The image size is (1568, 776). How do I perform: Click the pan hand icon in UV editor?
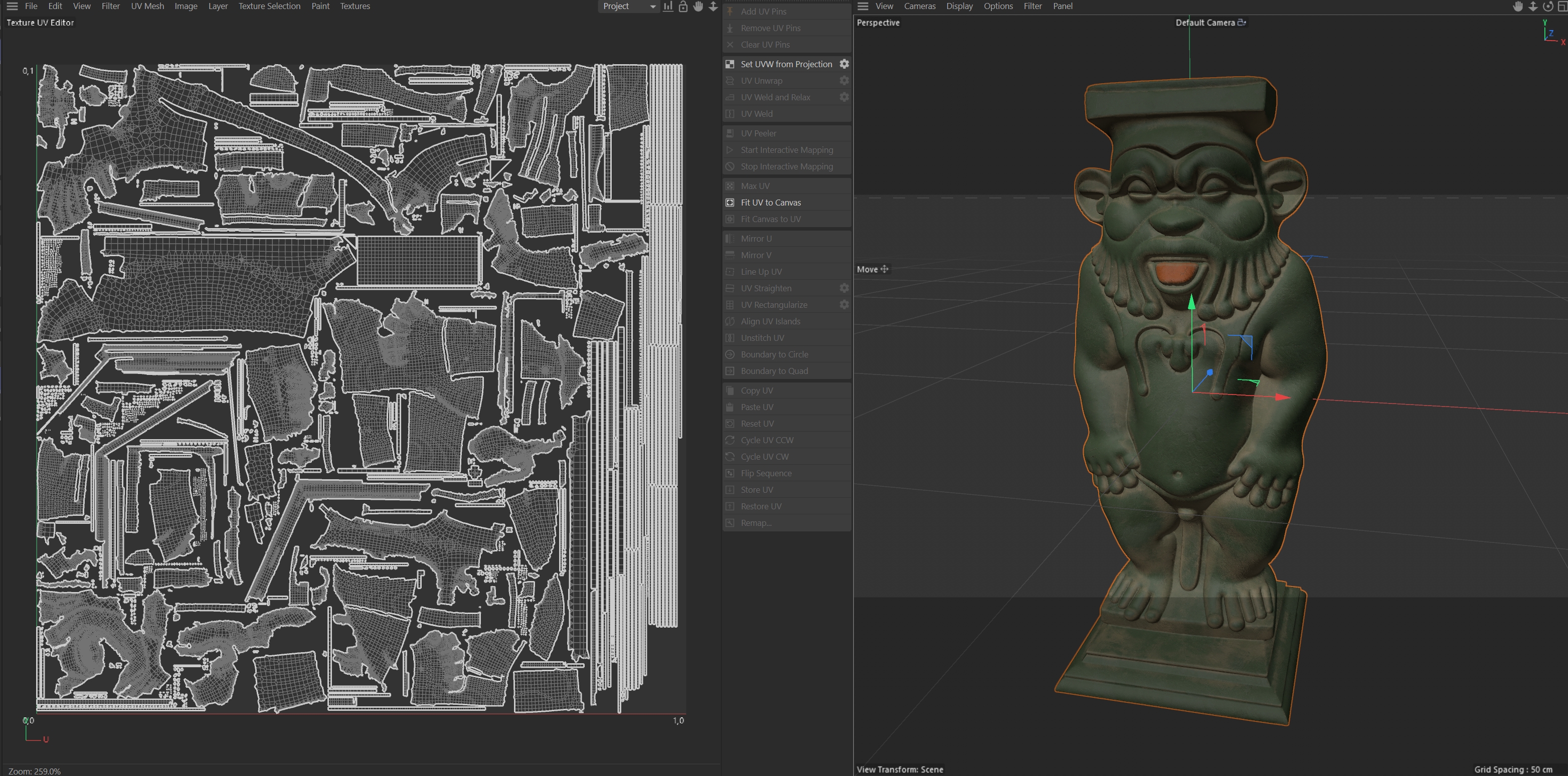pyautogui.click(x=698, y=6)
